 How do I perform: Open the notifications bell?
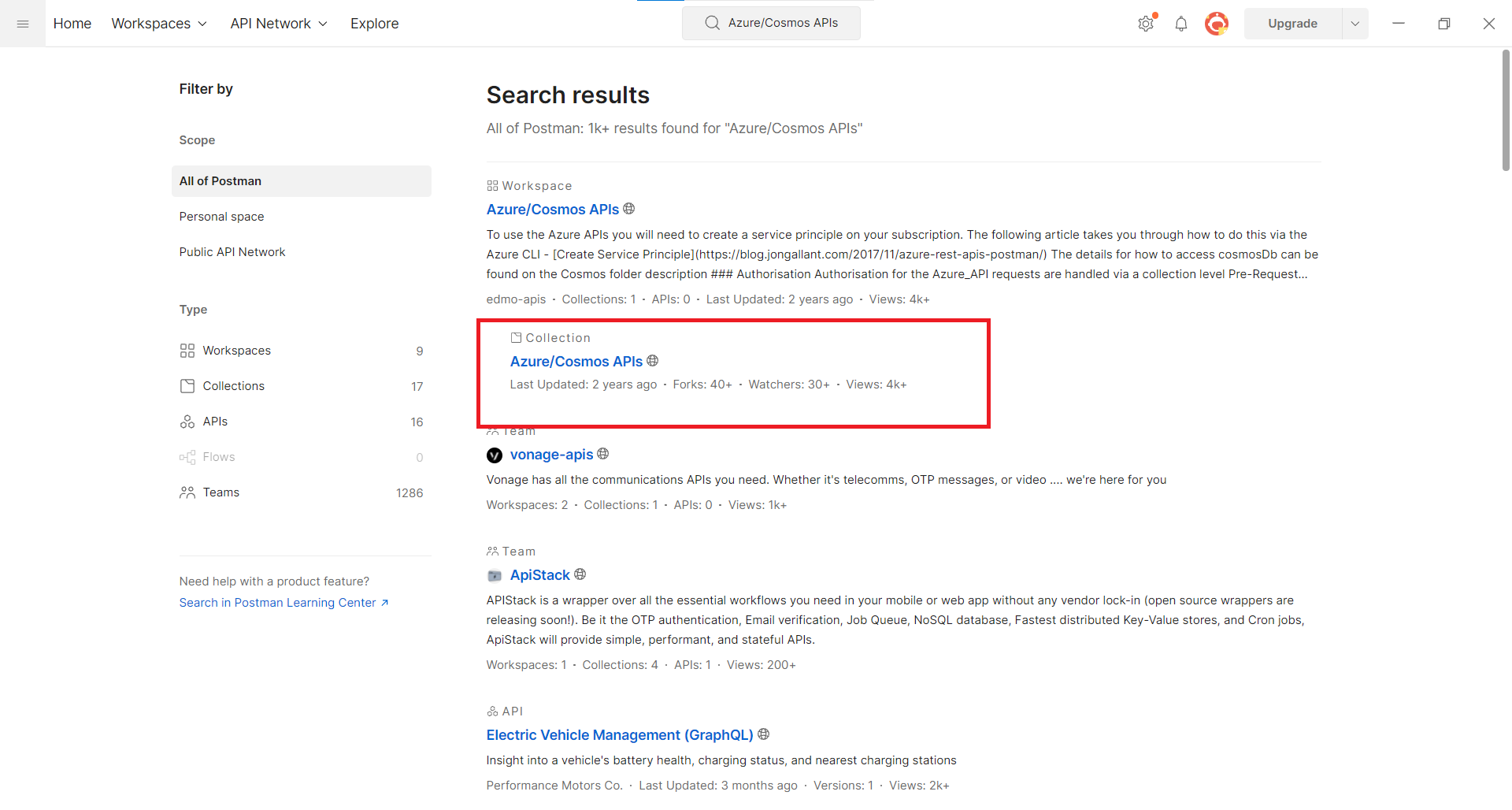[1181, 24]
